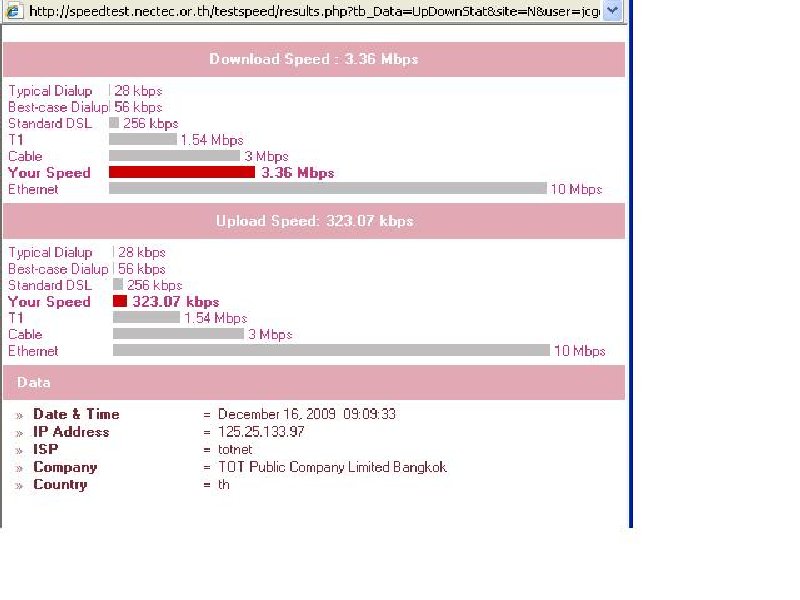The height and width of the screenshot is (600, 800).
Task: Open the address bar dropdown arrow
Action: (613, 10)
